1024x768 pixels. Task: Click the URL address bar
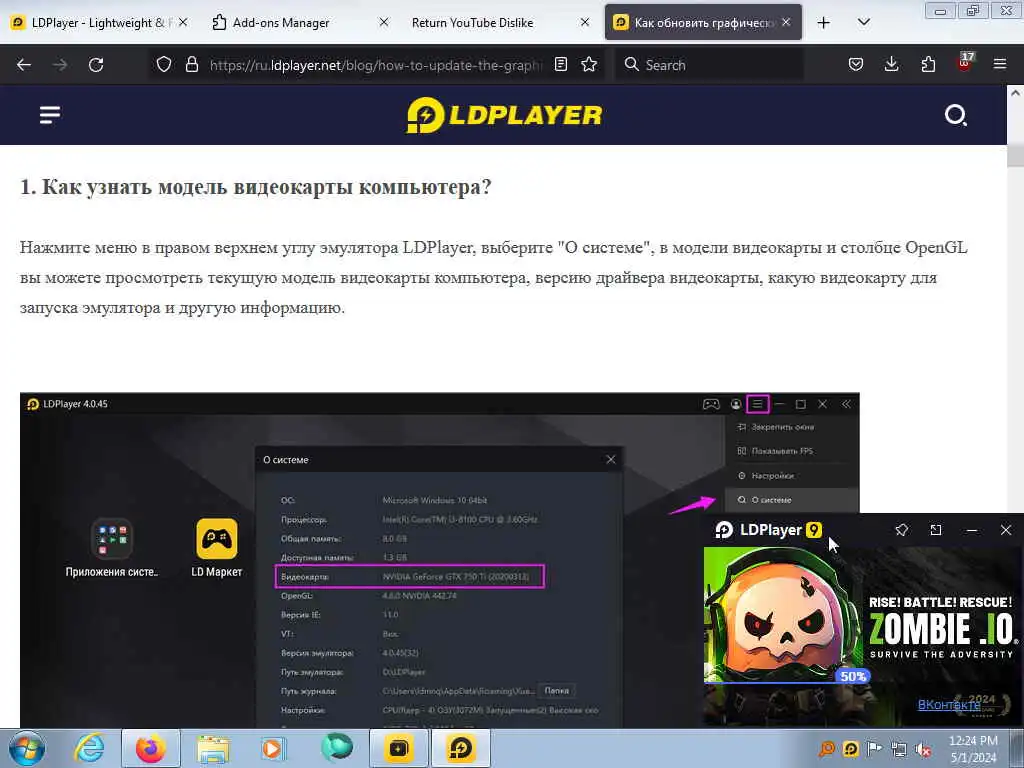pyautogui.click(x=376, y=65)
